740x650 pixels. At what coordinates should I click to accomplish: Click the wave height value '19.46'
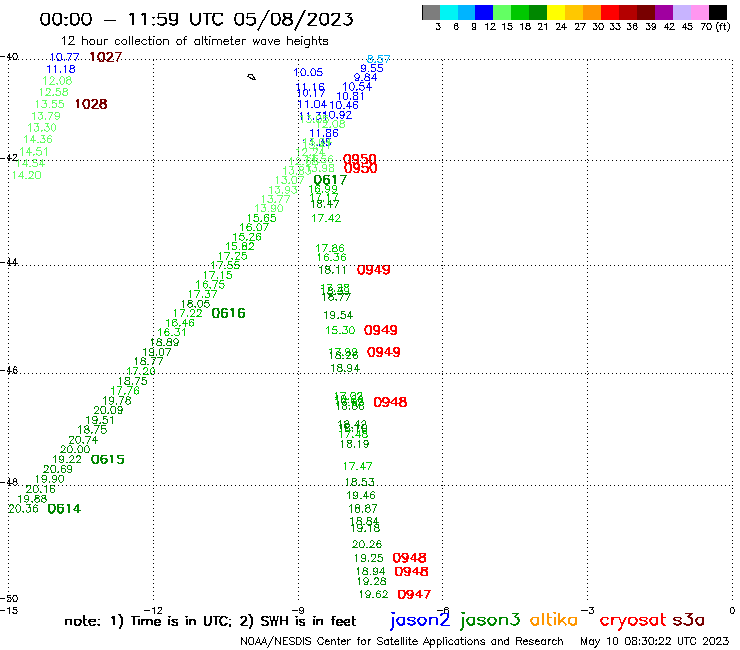(x=361, y=495)
